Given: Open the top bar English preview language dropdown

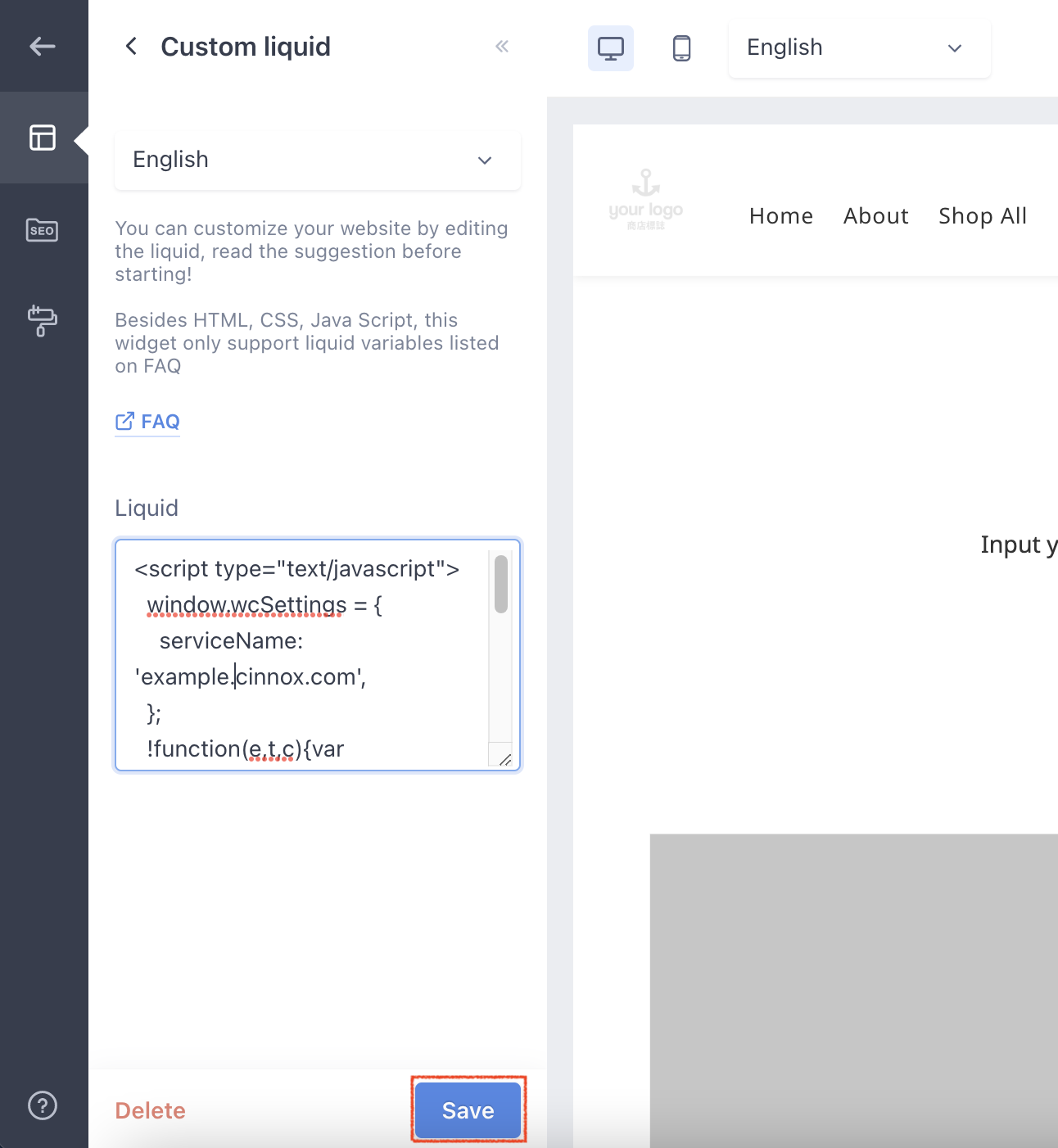Looking at the screenshot, I should click(x=860, y=48).
